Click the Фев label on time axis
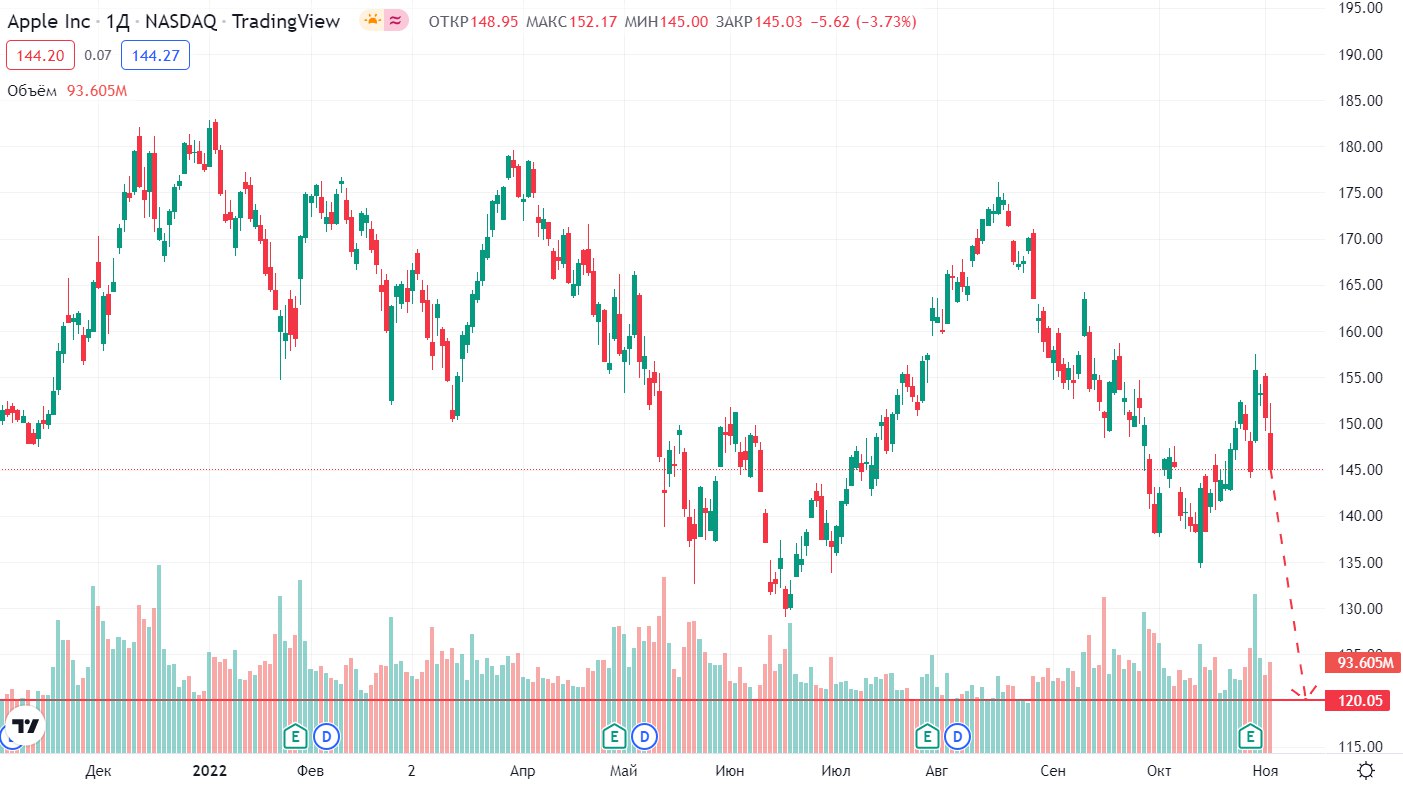 click(311, 771)
